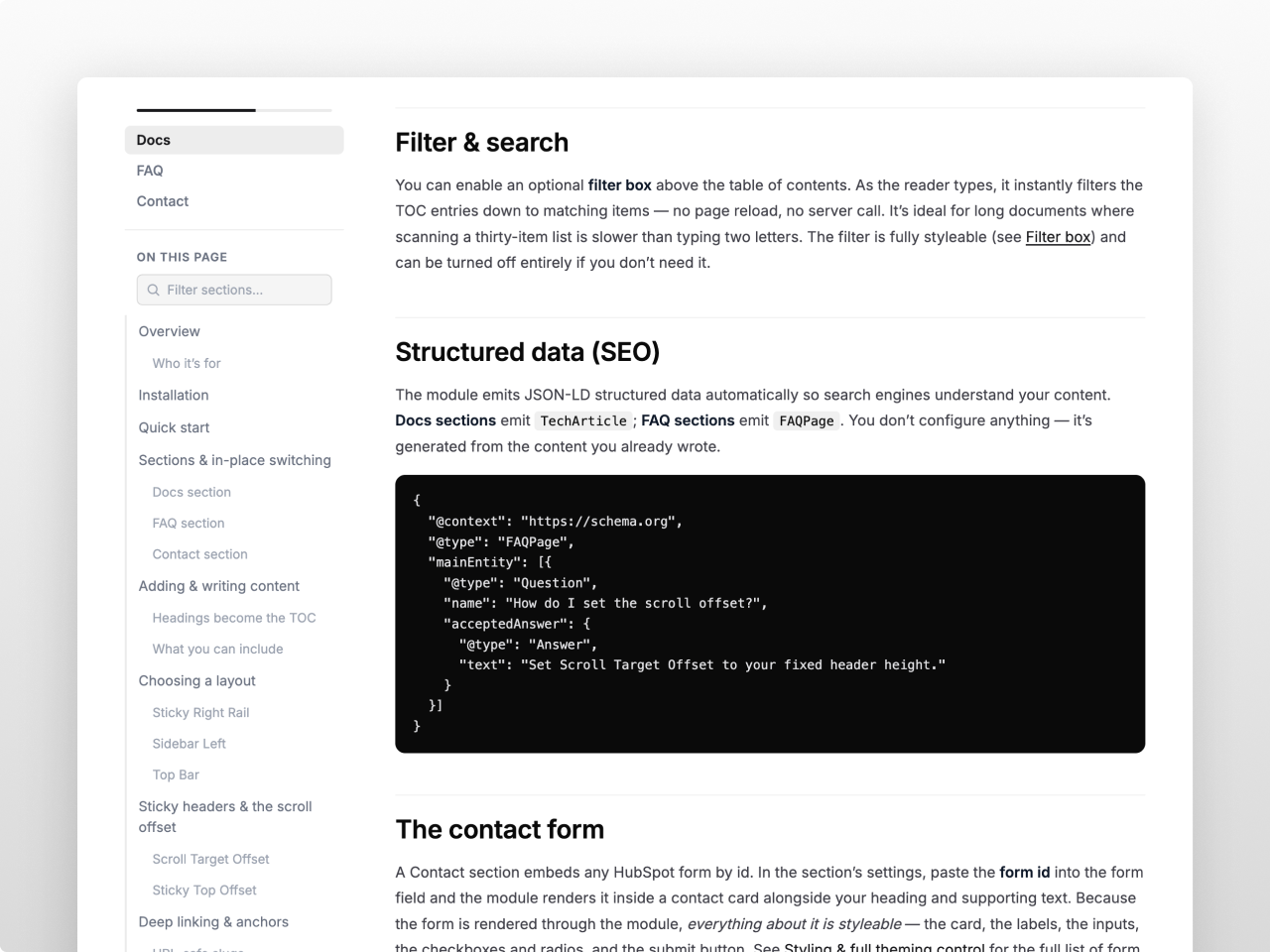Screen dimensions: 1270x952
Task: Follow the Filter box inline link
Action: pyautogui.click(x=1058, y=236)
